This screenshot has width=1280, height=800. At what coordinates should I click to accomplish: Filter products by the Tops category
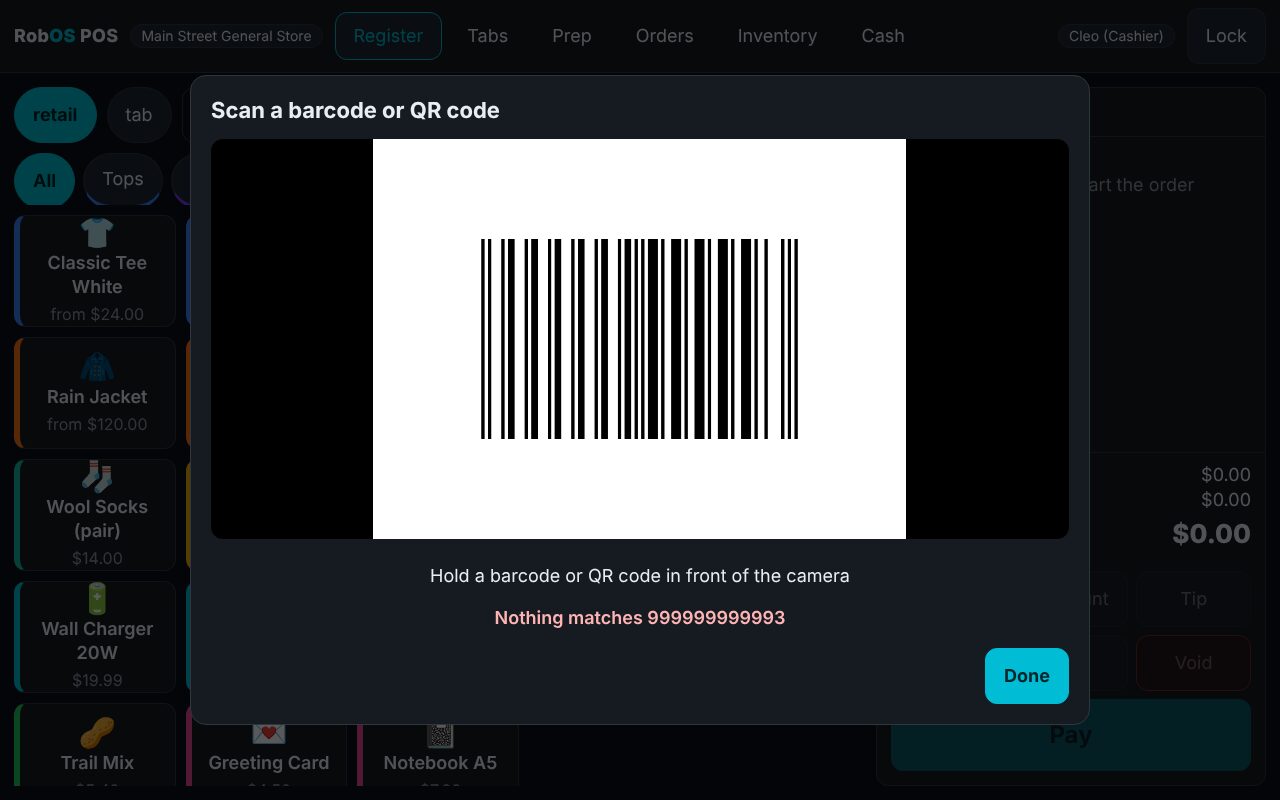pyautogui.click(x=123, y=179)
